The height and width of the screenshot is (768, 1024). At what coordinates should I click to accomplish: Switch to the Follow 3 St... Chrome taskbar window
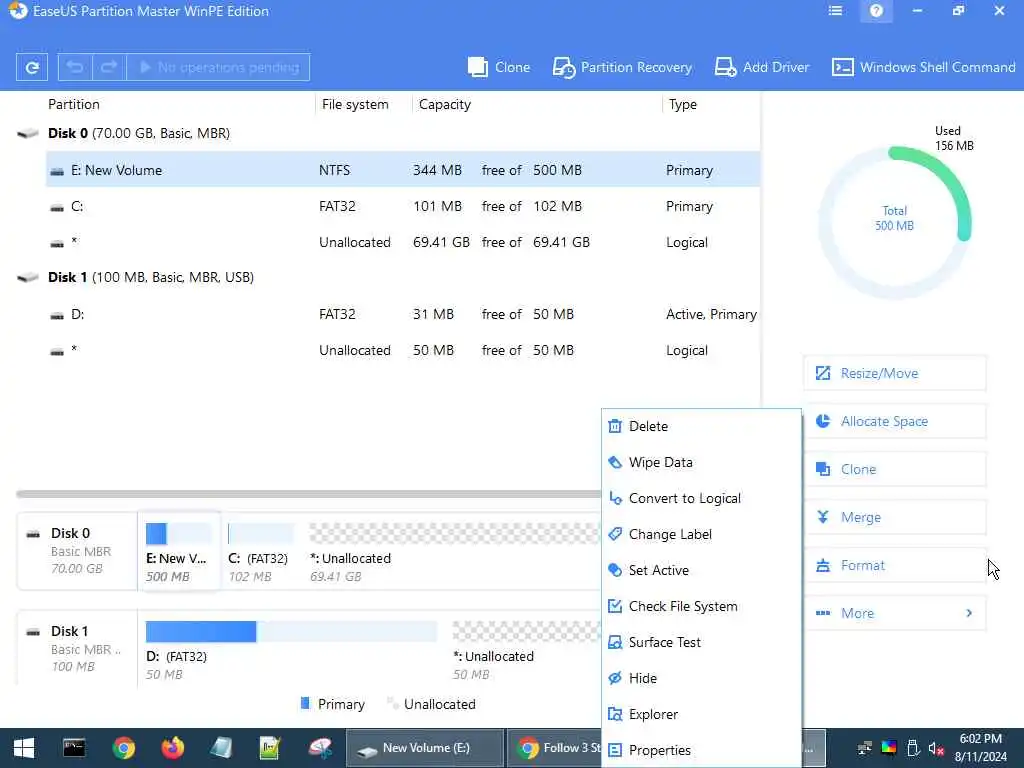point(555,748)
